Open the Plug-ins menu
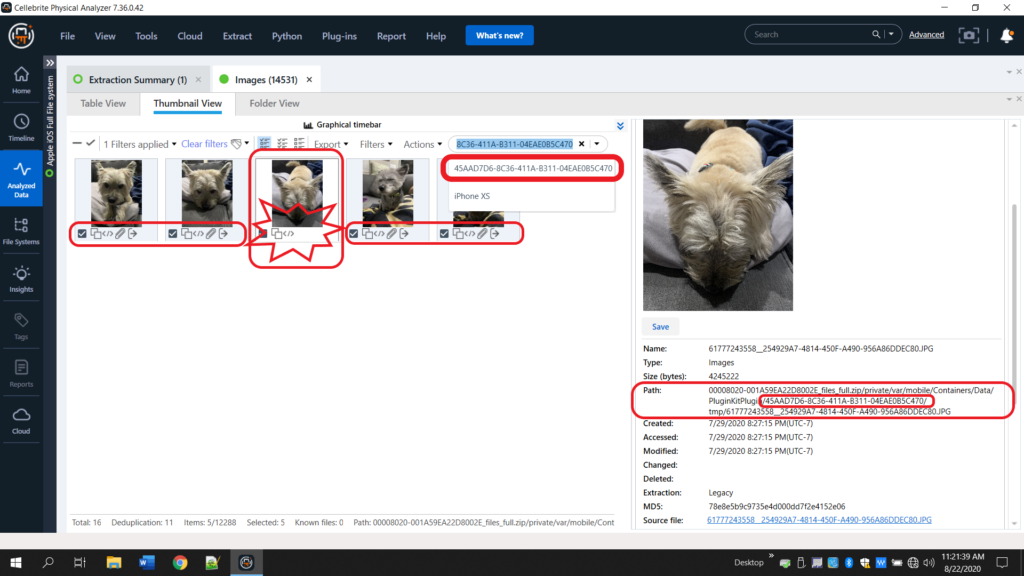Screen dimensions: 1024x576 pos(339,36)
